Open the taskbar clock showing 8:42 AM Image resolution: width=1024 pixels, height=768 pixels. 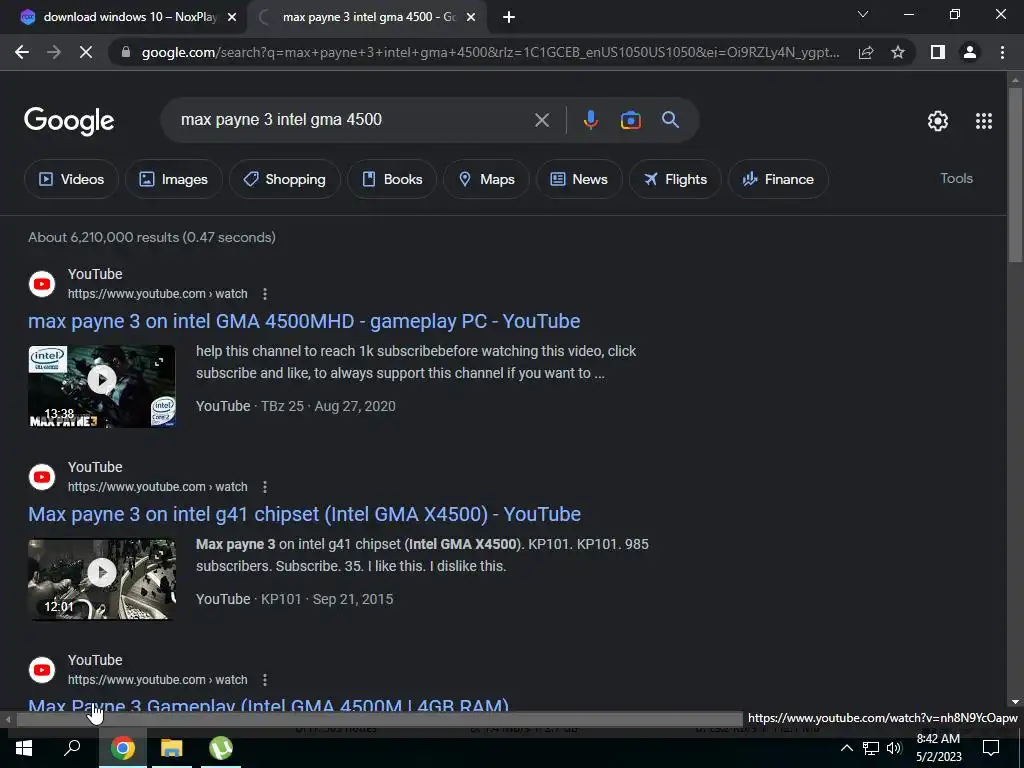pyautogui.click(x=938, y=748)
